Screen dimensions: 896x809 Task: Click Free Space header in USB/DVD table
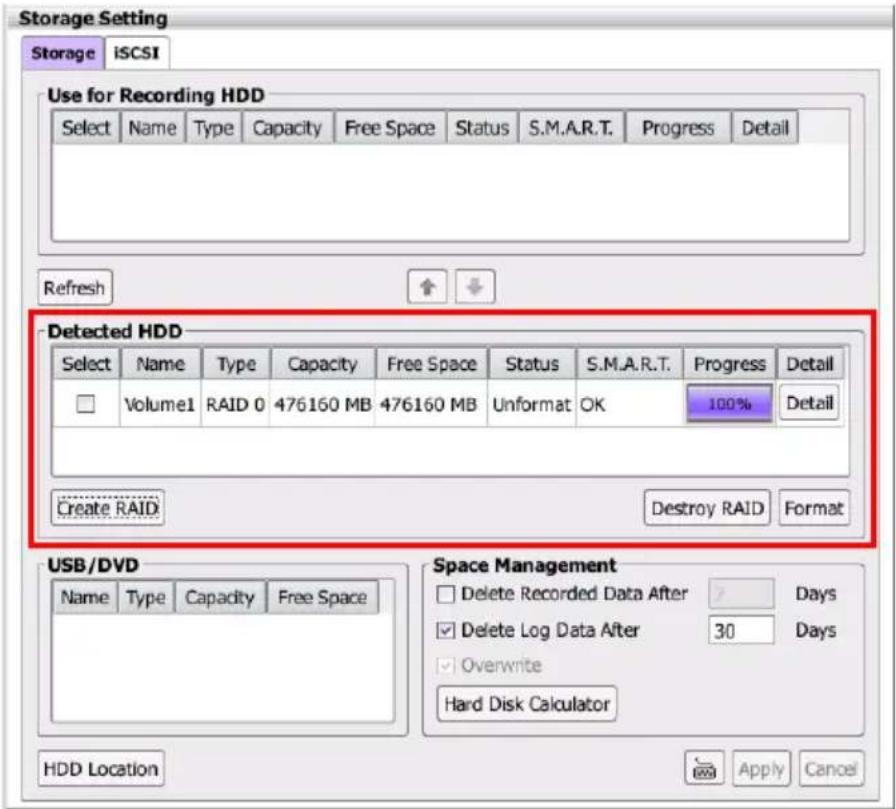pyautogui.click(x=322, y=598)
